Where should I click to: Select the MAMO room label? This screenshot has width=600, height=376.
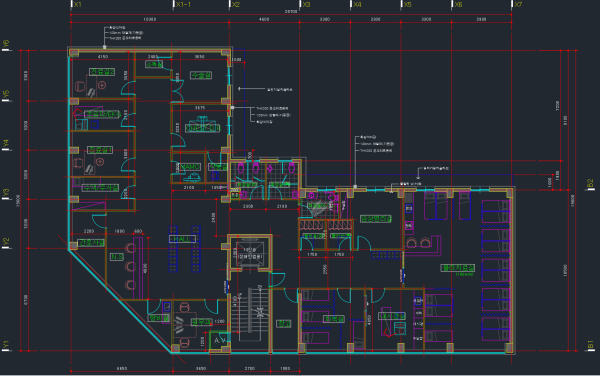190,167
